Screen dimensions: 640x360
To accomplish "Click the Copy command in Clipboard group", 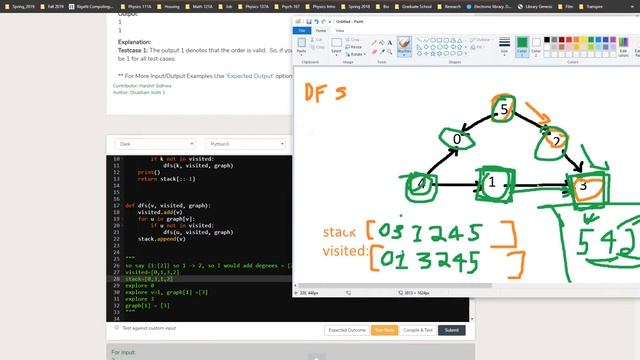I will [x=317, y=47].
